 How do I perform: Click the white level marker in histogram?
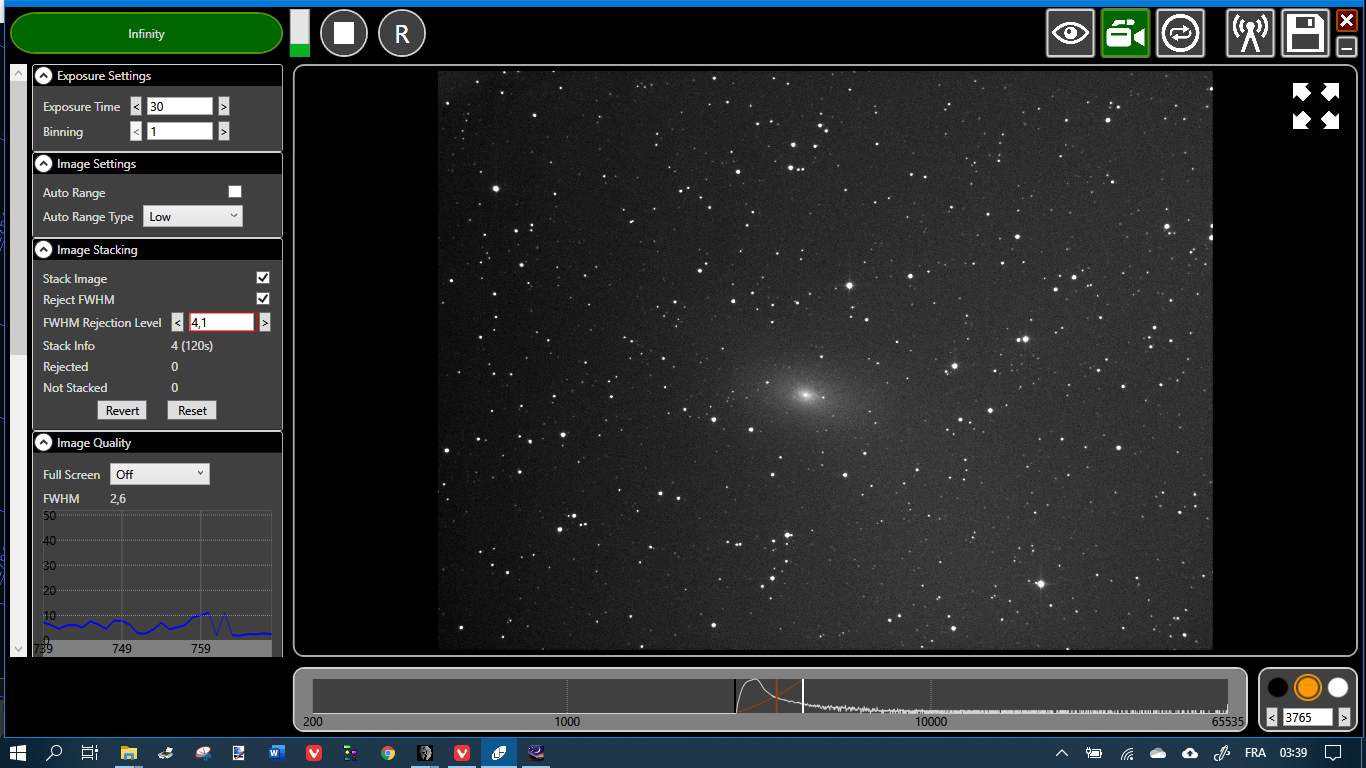803,696
